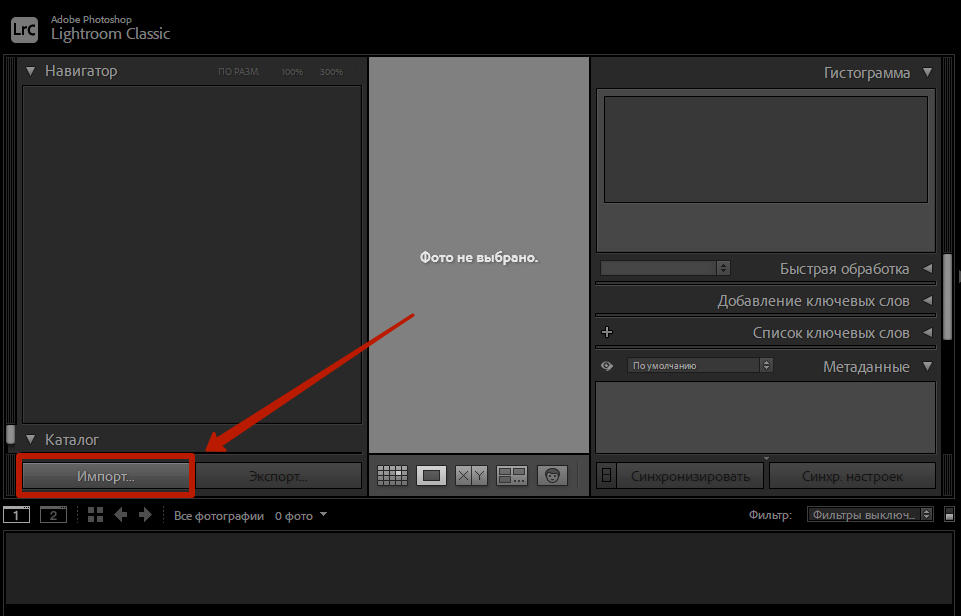
Task: Toggle auto sync switch beside Синхронизировать
Action: coord(606,476)
